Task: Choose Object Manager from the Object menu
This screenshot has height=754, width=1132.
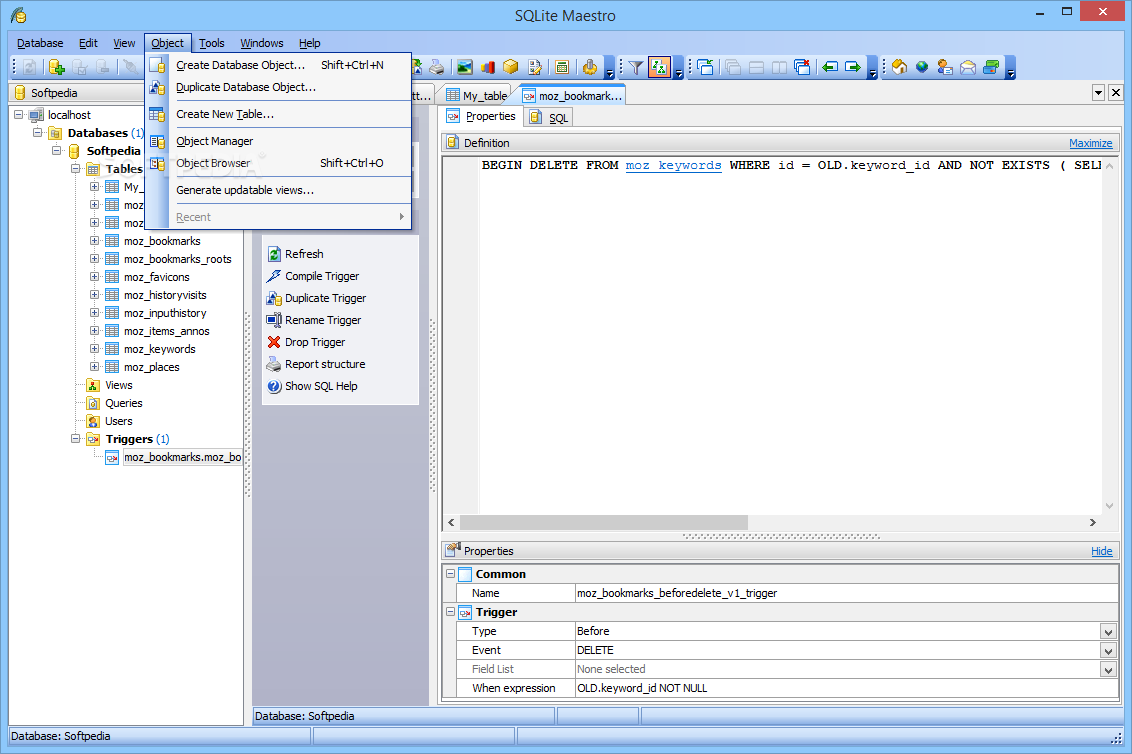Action: coord(279,142)
